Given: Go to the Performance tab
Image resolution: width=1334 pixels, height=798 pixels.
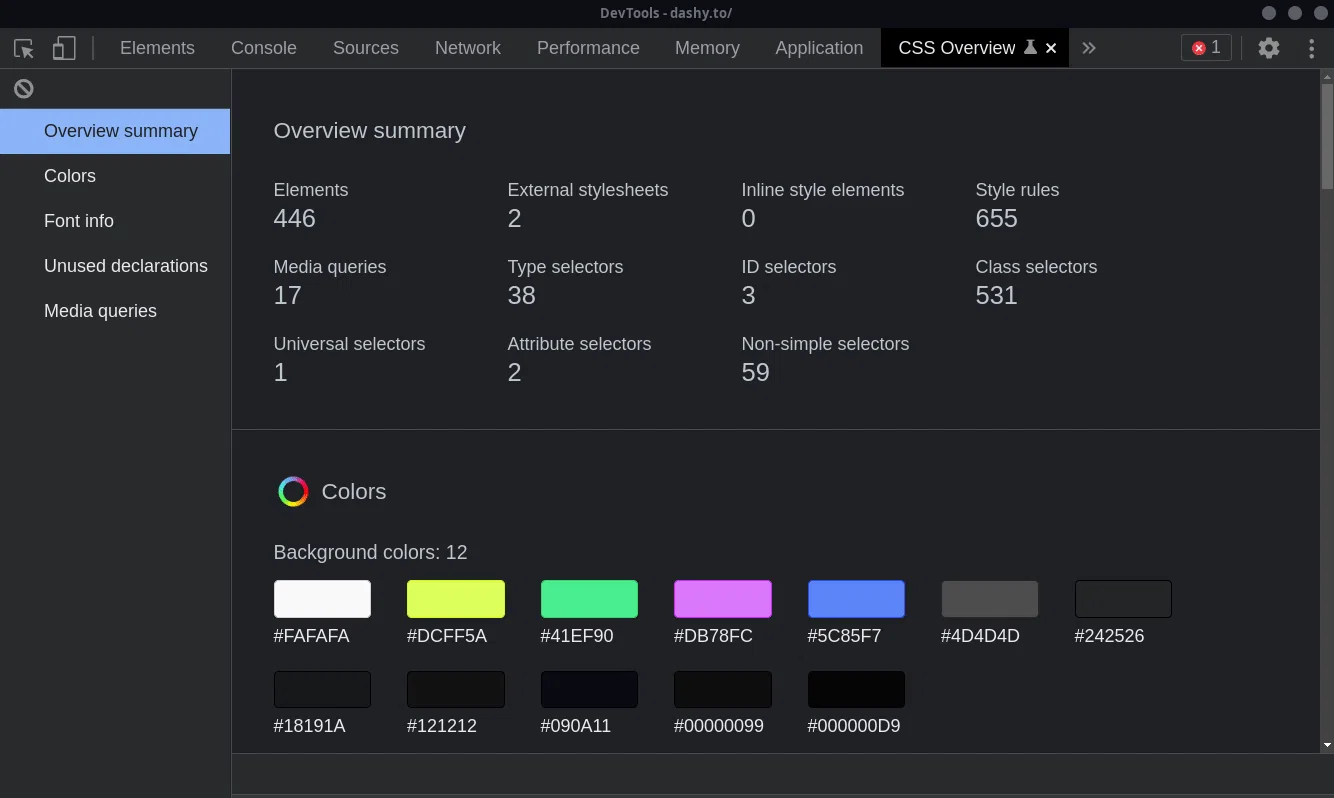Looking at the screenshot, I should 588,48.
